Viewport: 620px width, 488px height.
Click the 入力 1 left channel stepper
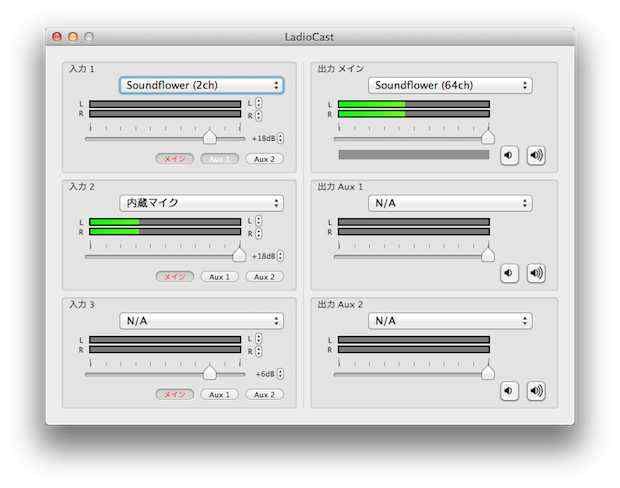click(x=259, y=103)
